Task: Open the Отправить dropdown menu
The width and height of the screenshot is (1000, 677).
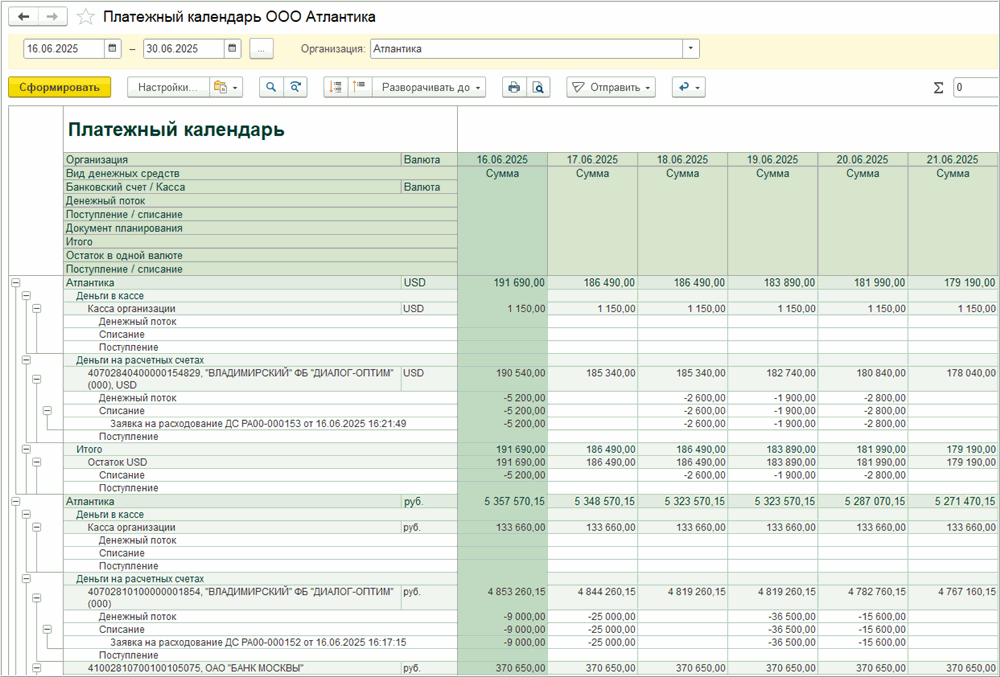Action: coord(610,87)
